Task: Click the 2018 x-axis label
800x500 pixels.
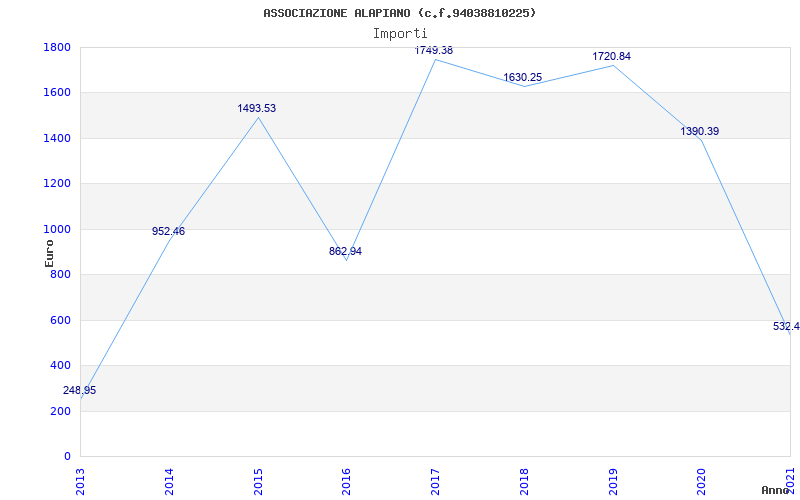Action: (x=523, y=482)
